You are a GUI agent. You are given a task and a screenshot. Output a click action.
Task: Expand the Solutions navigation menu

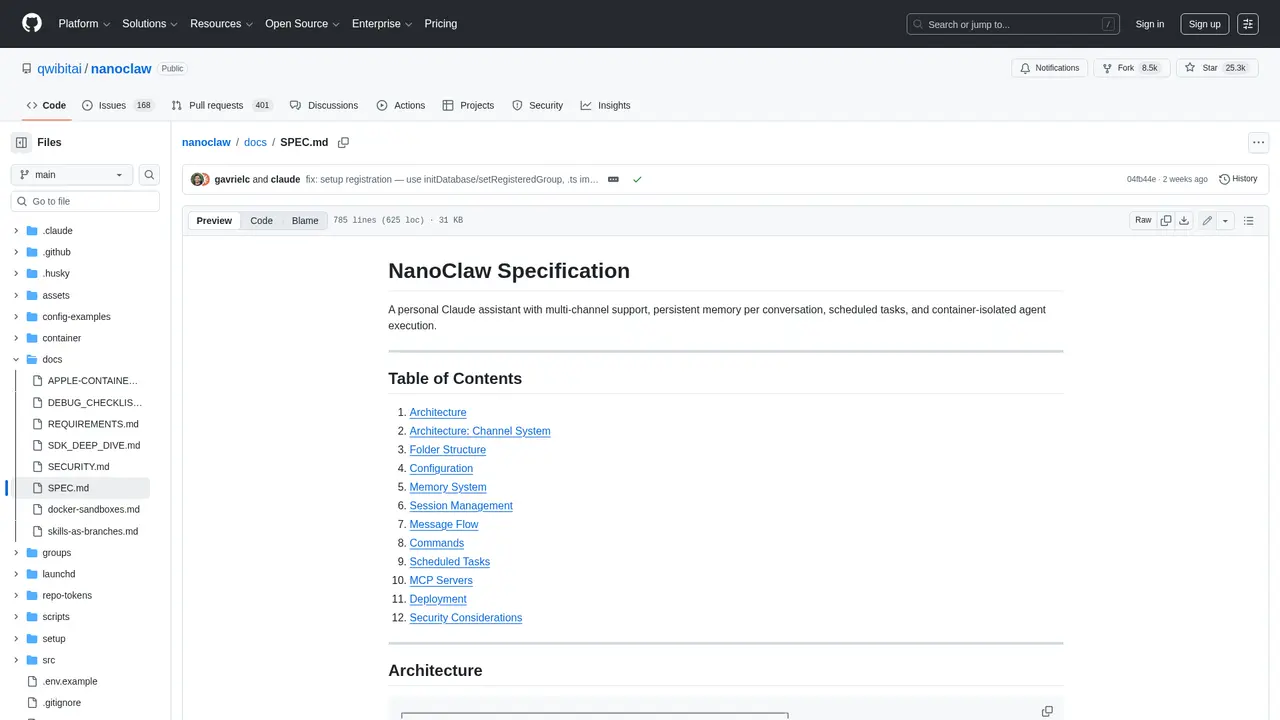pyautogui.click(x=150, y=24)
